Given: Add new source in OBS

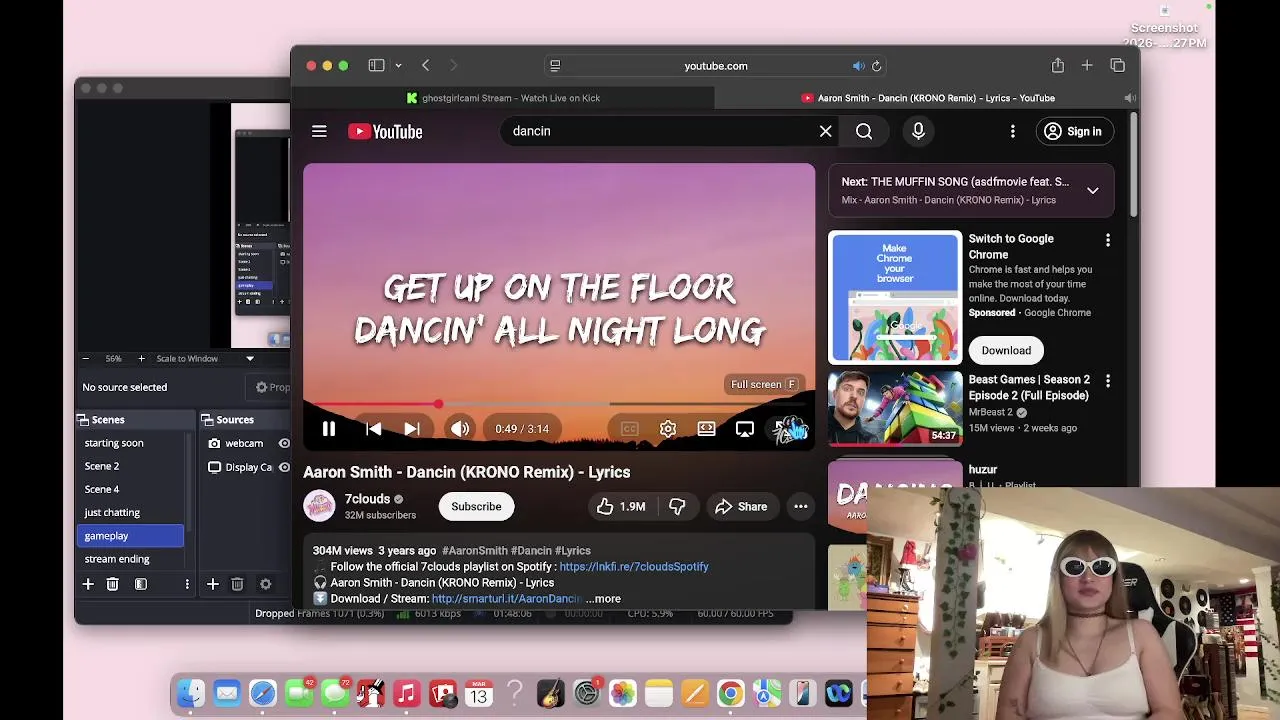Looking at the screenshot, I should [x=212, y=584].
